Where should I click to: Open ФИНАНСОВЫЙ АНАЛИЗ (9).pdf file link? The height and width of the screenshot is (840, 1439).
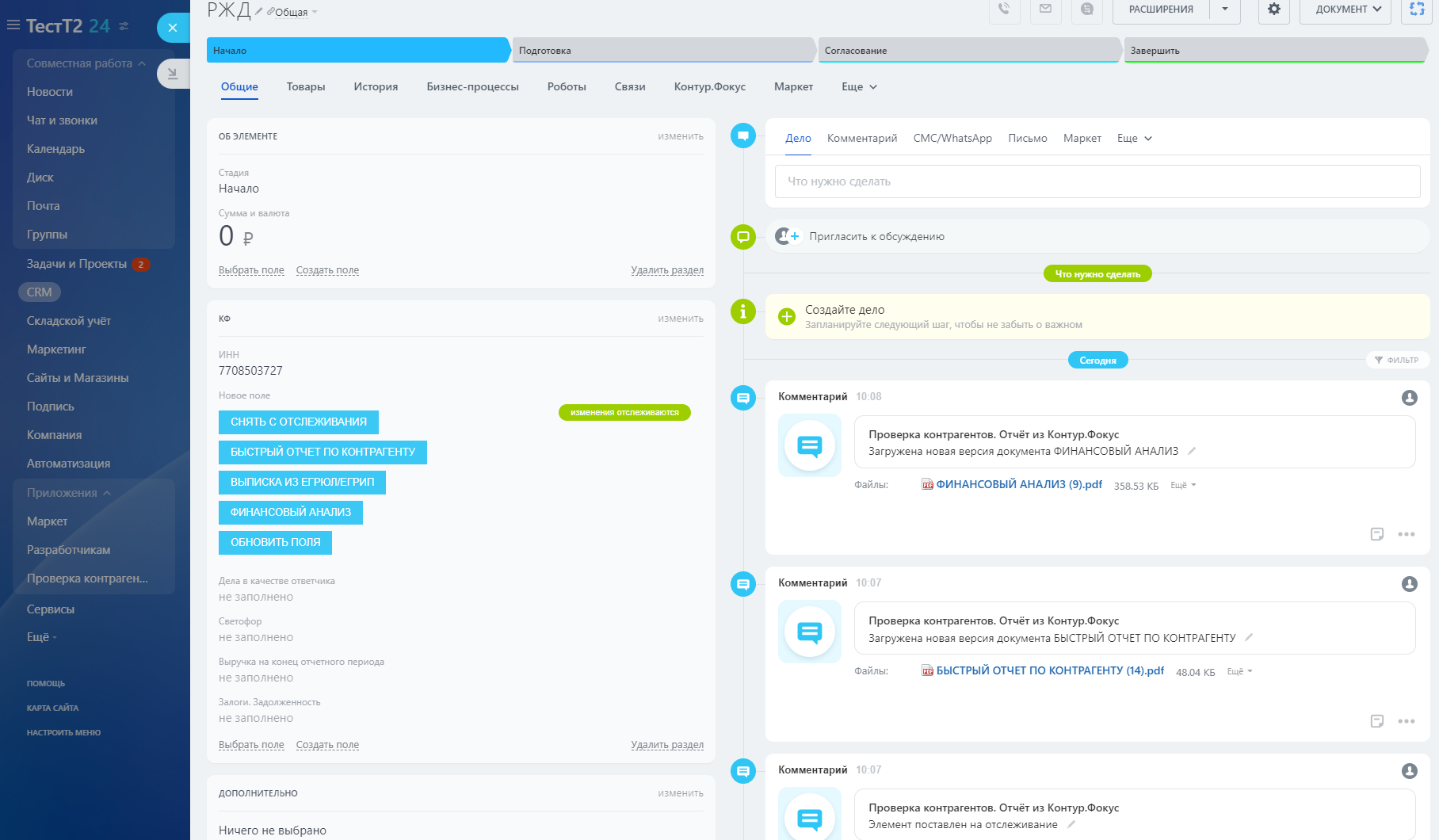pyautogui.click(x=1018, y=484)
